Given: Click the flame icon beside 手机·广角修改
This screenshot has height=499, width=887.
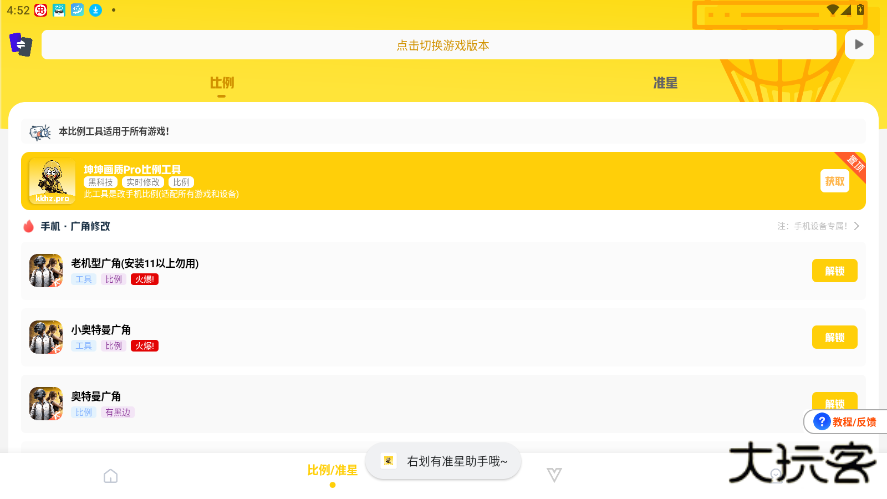Looking at the screenshot, I should click(x=28, y=226).
